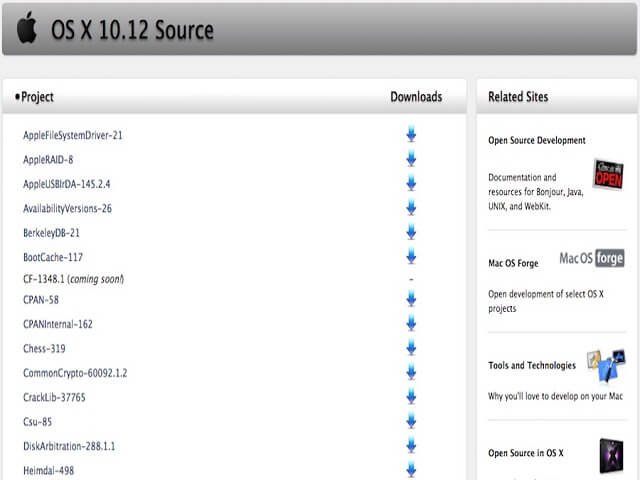Click the Documentation and resources for Bonjour description
640x480 pixels.
click(536, 192)
